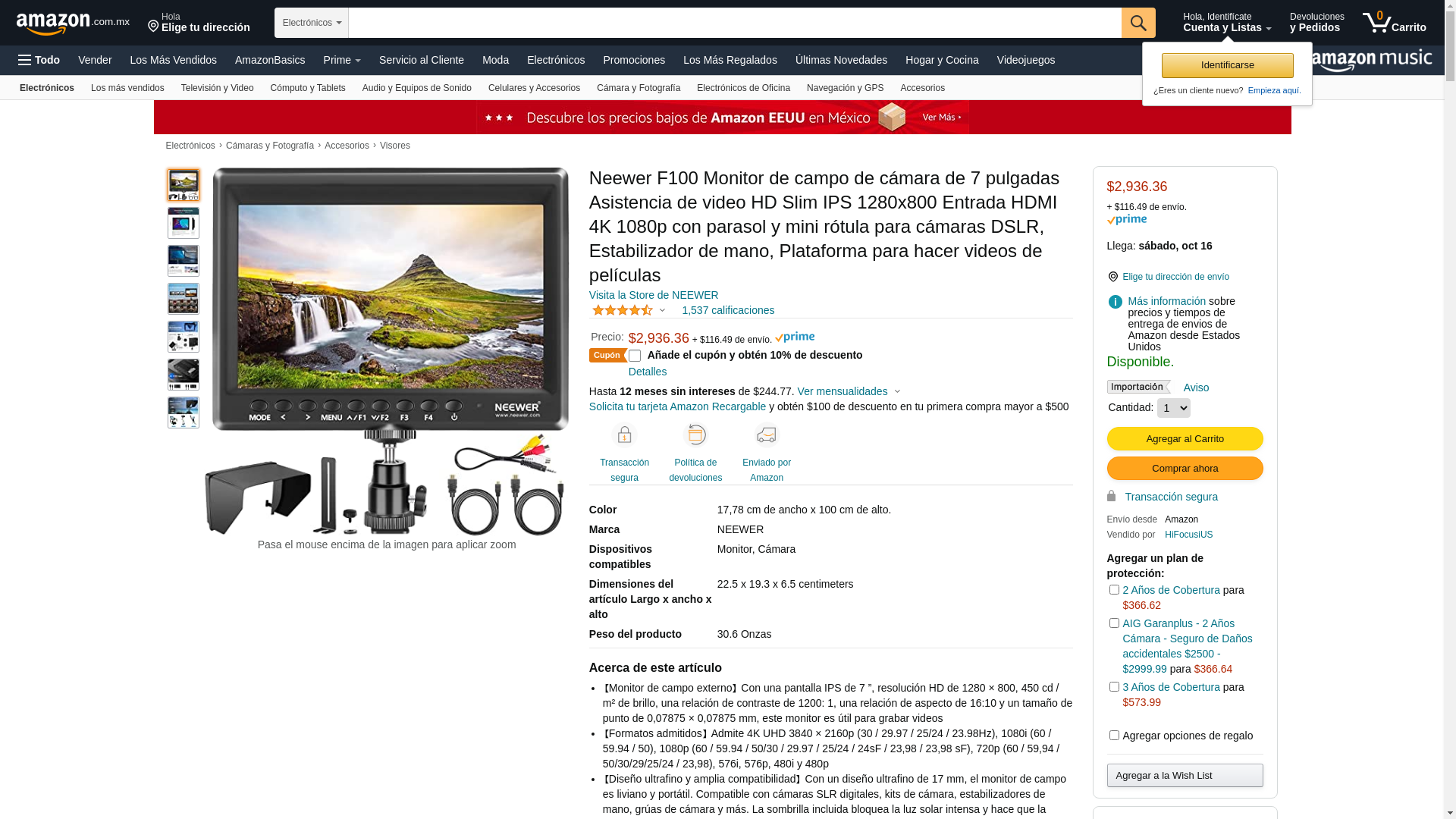Expand Ver mensualidades options
Viewport: 1456px width, 819px height.
[849, 391]
